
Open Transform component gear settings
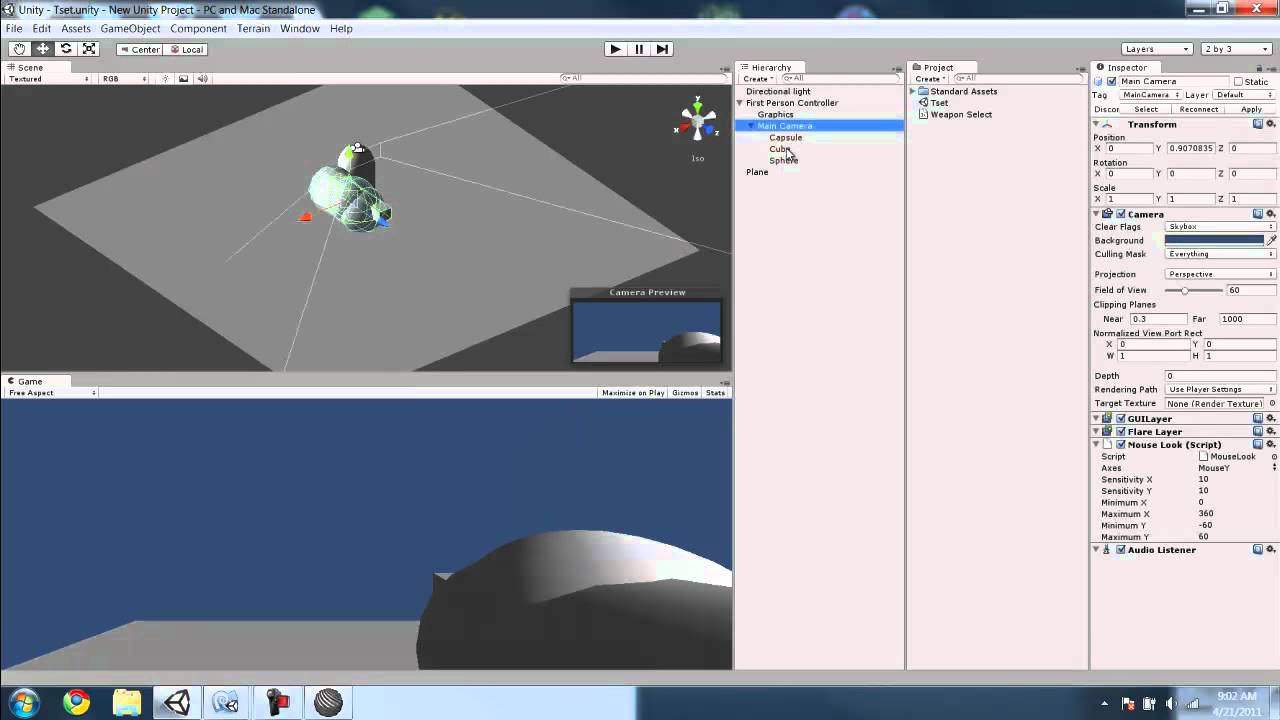coord(1271,124)
